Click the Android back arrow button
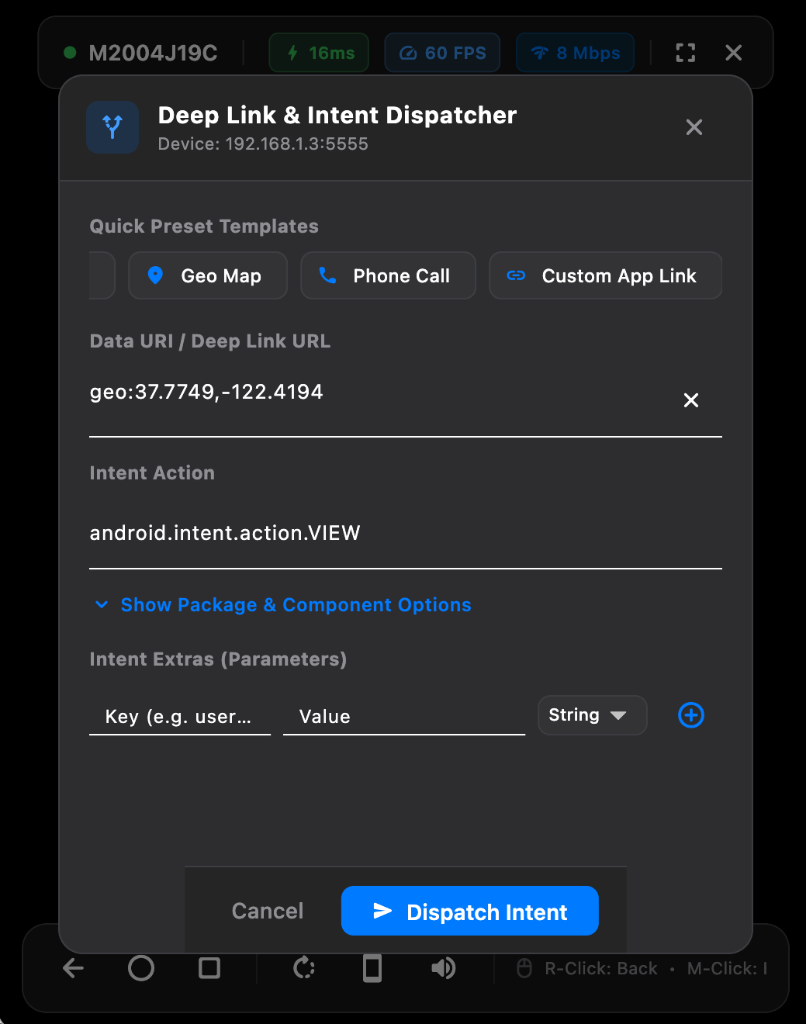Screen dimensions: 806x1024 pos(73,968)
